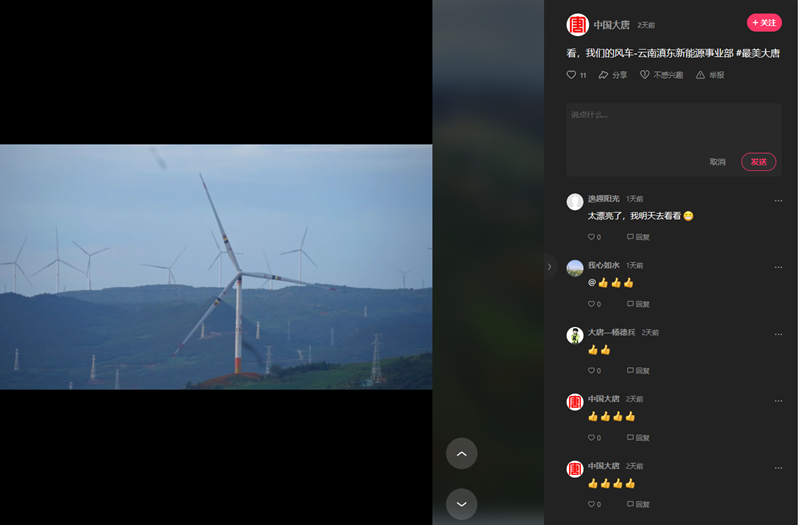Like 逸卿阳光's comment
800x525 pixels.
pos(592,237)
